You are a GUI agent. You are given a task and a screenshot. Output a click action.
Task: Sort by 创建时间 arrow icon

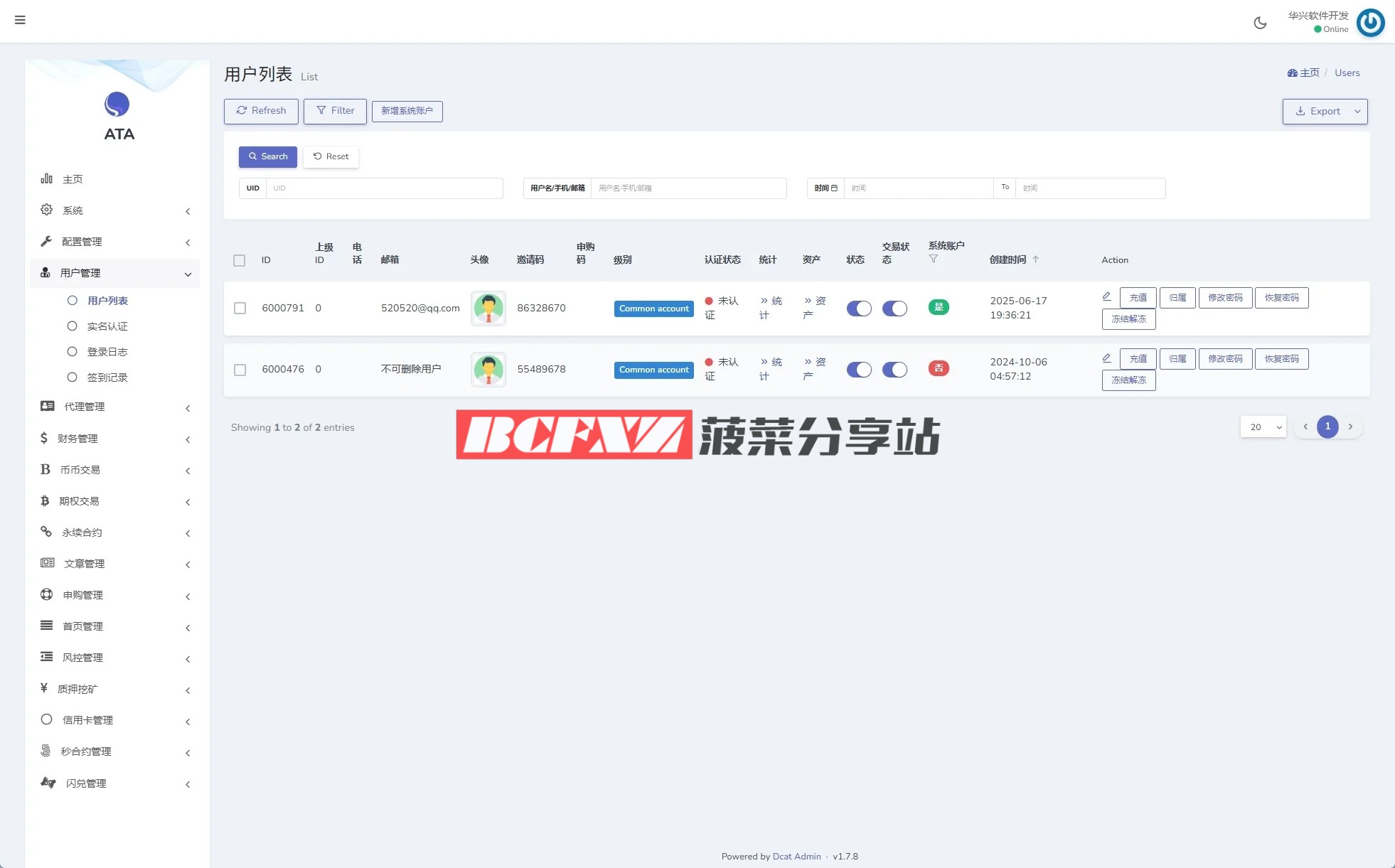point(1035,259)
